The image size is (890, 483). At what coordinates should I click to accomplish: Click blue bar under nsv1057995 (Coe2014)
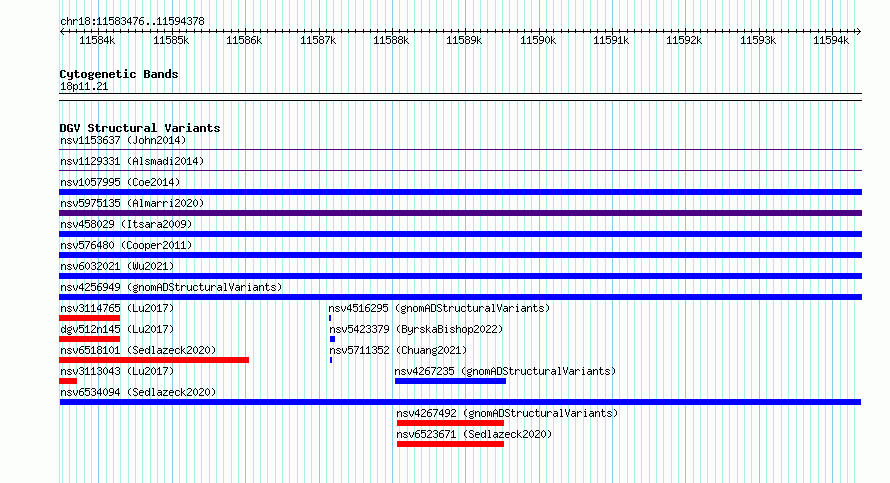click(x=460, y=192)
